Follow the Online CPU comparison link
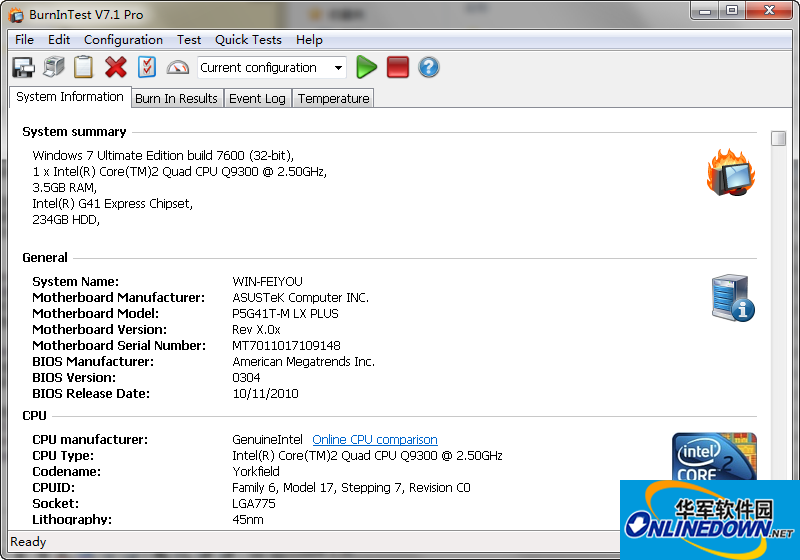The height and width of the screenshot is (560, 800). (x=375, y=440)
